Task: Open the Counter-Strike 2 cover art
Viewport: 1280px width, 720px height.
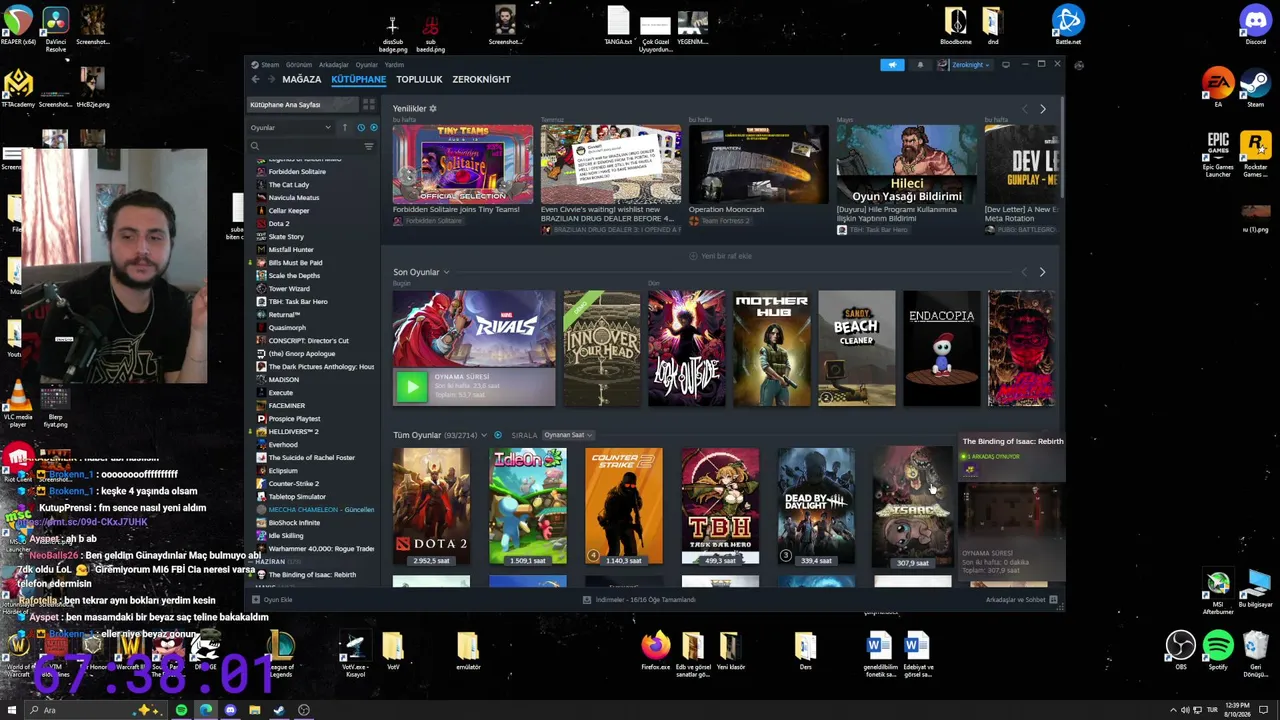Action: pos(623,506)
